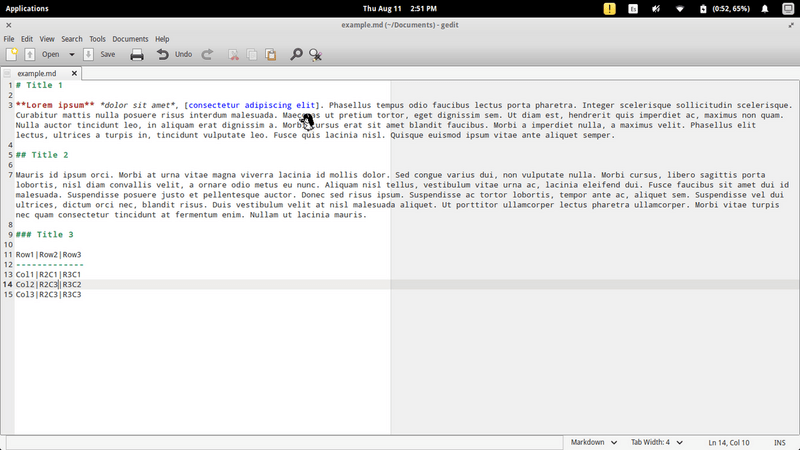Image resolution: width=800 pixels, height=450 pixels.
Task: Click the Cut scissors icon
Action: point(234,54)
